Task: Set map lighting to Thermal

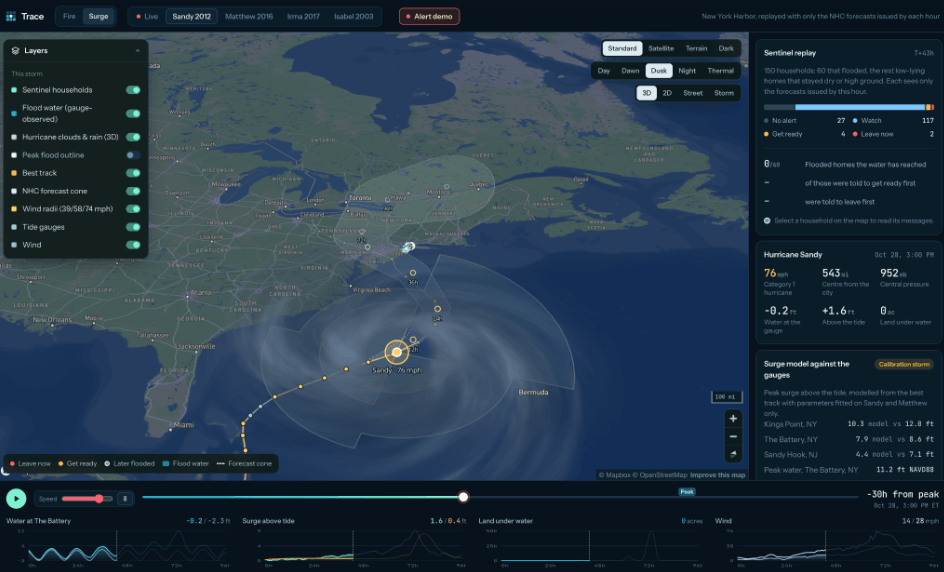Action: click(720, 70)
